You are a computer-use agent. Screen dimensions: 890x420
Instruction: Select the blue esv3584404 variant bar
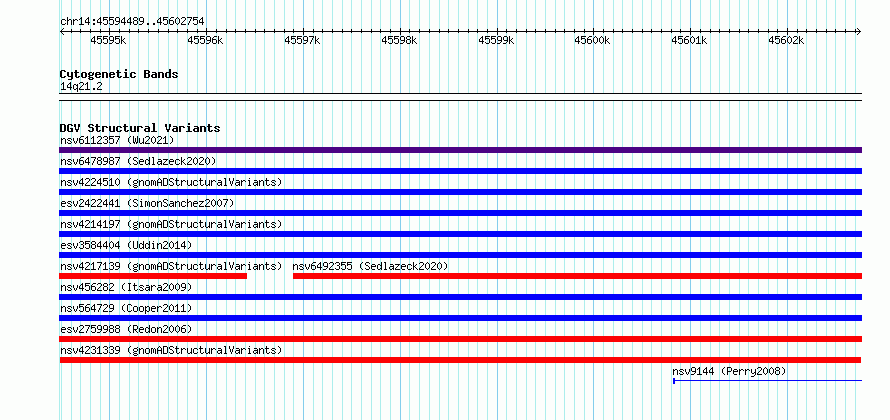[460, 255]
